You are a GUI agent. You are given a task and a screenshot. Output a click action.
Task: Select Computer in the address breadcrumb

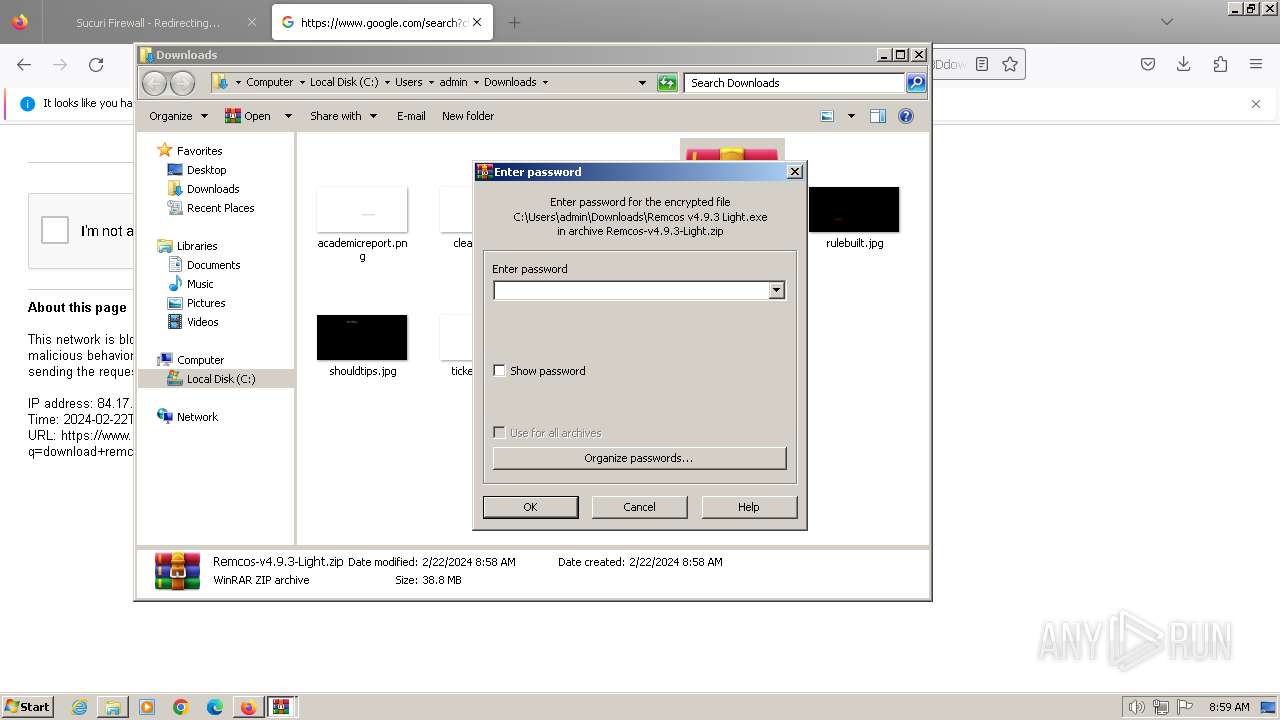point(270,82)
